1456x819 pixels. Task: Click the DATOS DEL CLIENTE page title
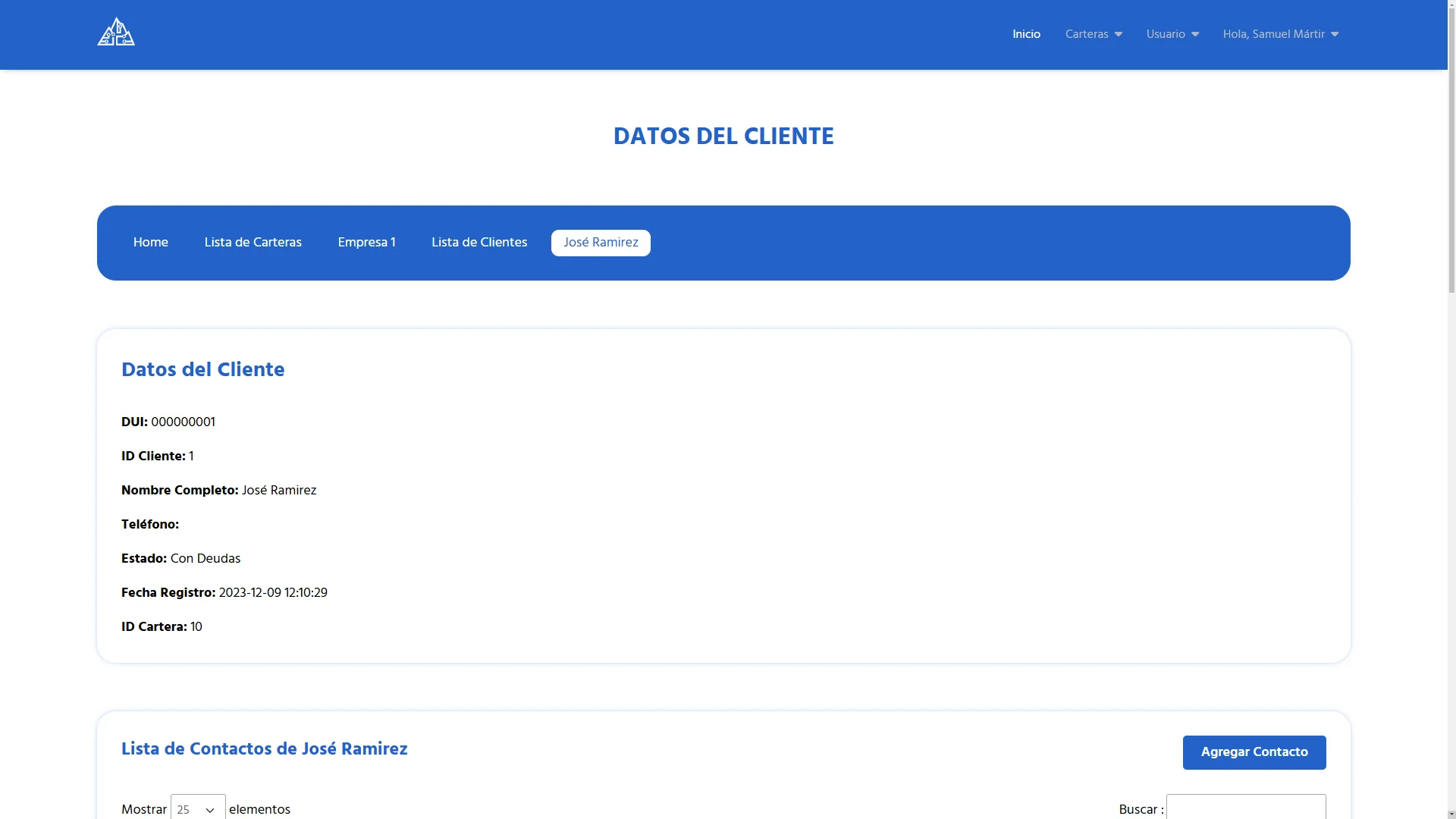[723, 136]
